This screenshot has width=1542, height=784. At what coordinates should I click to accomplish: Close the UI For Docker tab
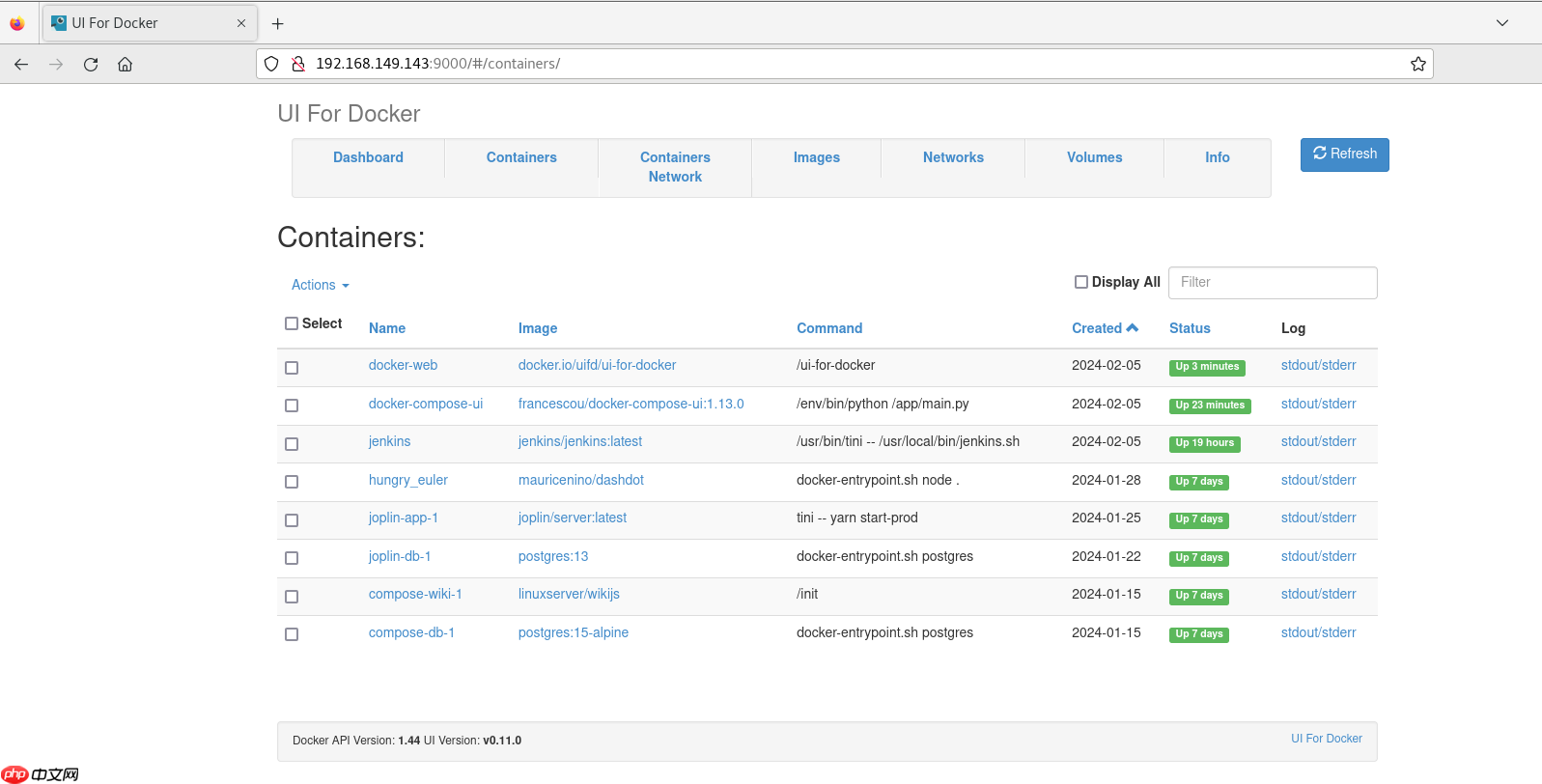coord(241,23)
